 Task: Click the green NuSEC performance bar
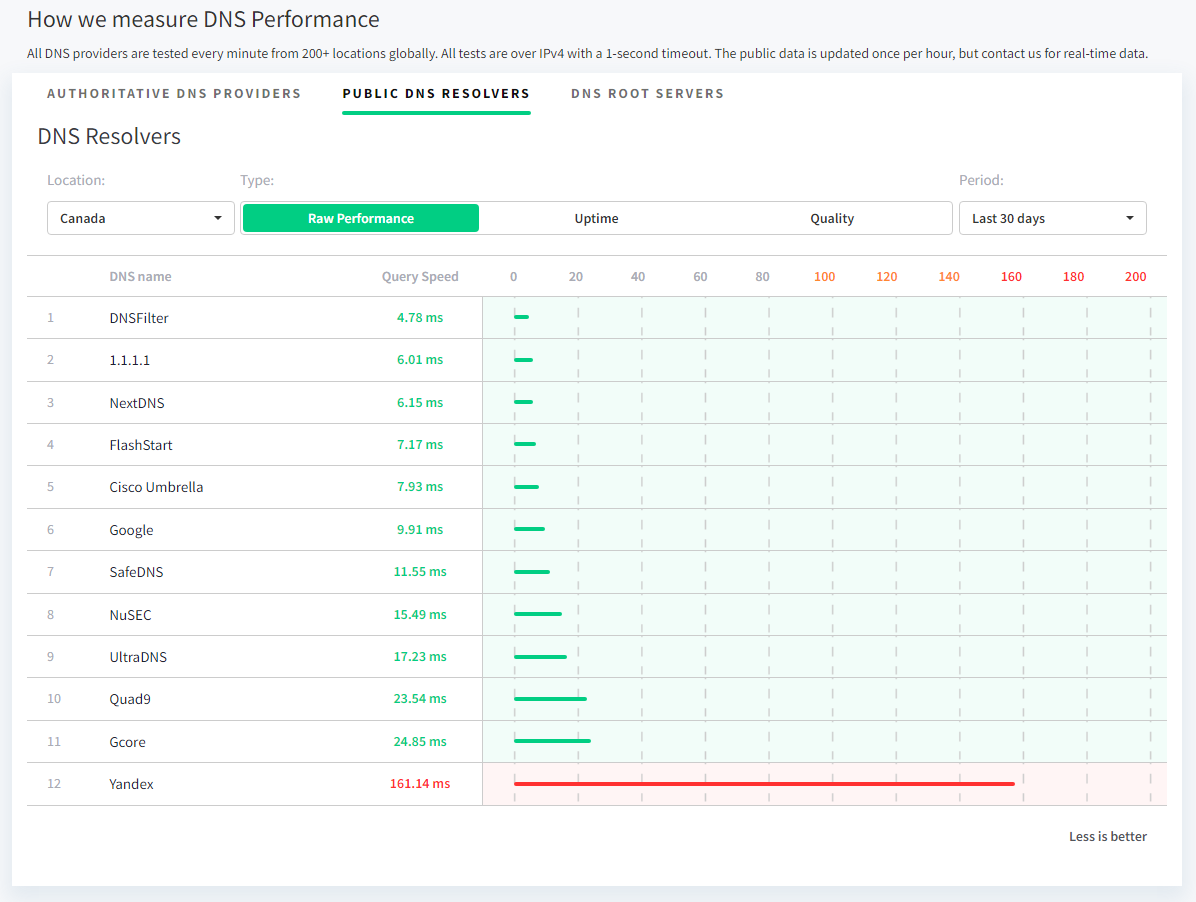click(x=538, y=614)
